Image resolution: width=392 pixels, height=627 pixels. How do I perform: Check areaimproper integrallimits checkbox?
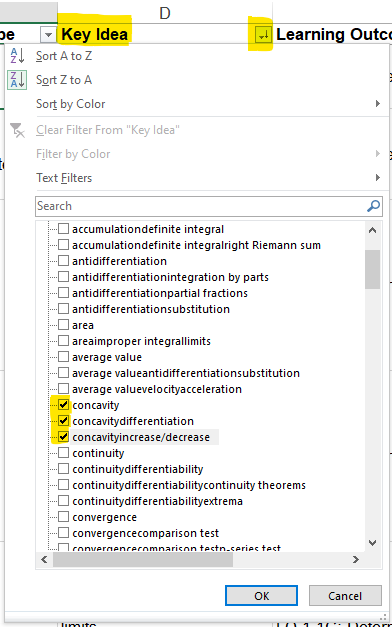click(x=63, y=341)
